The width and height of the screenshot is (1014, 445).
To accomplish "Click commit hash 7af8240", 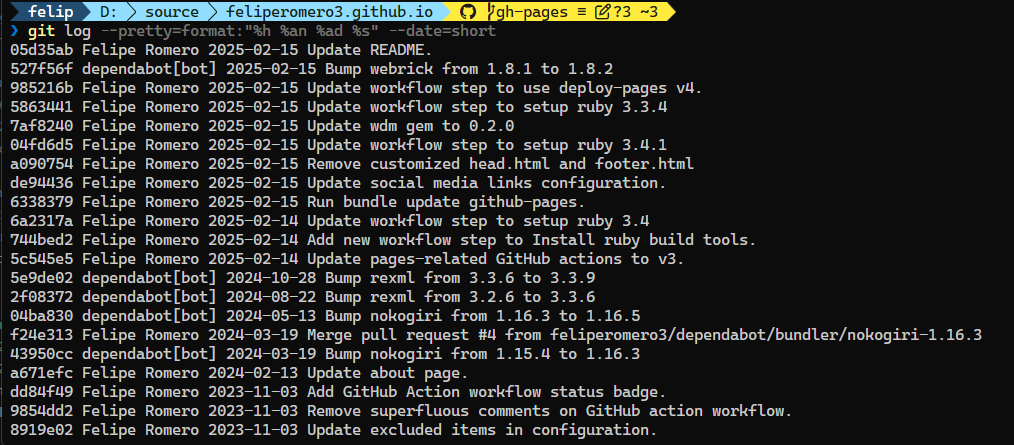I will (x=41, y=126).
